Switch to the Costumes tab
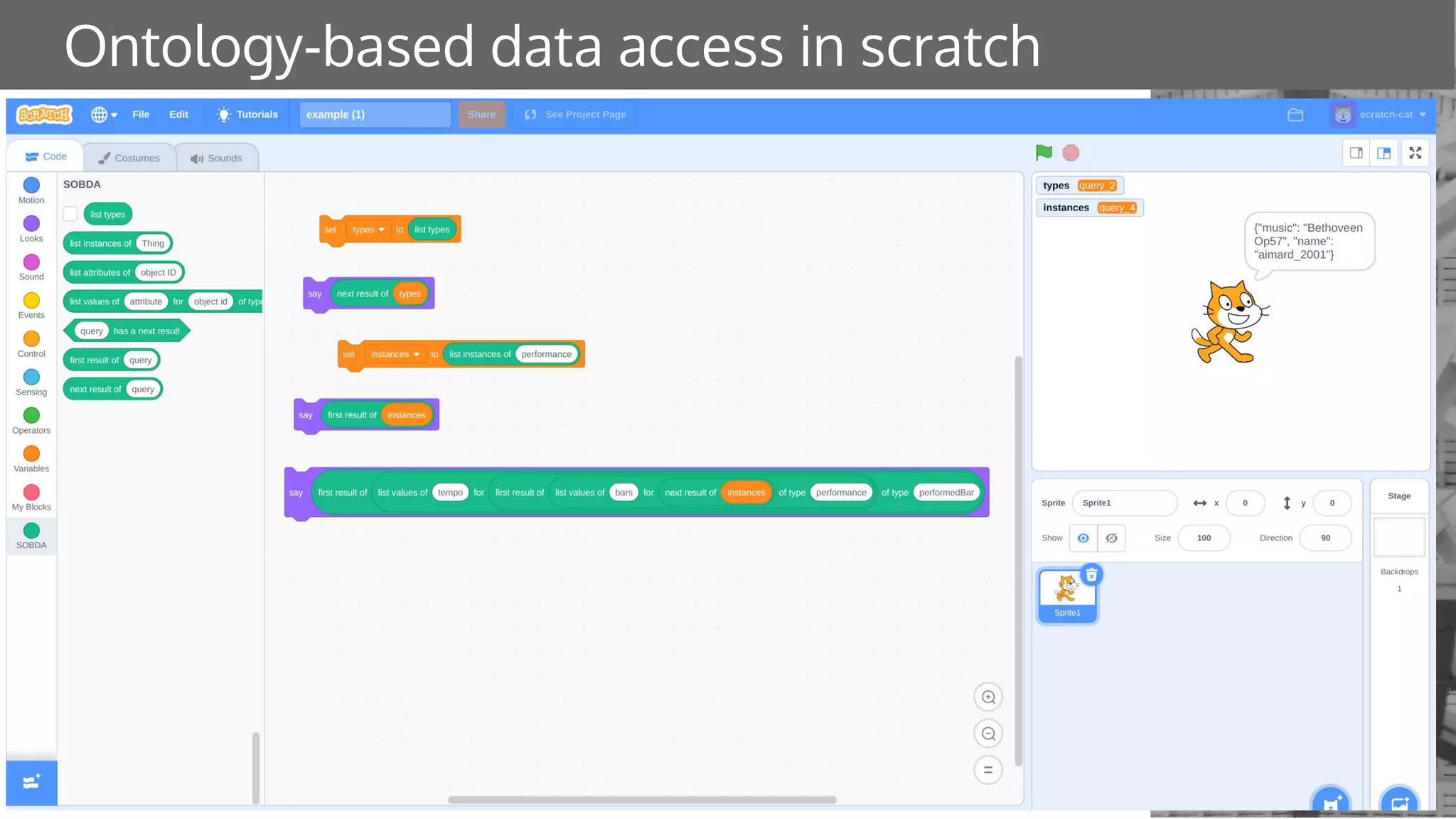 [x=129, y=158]
